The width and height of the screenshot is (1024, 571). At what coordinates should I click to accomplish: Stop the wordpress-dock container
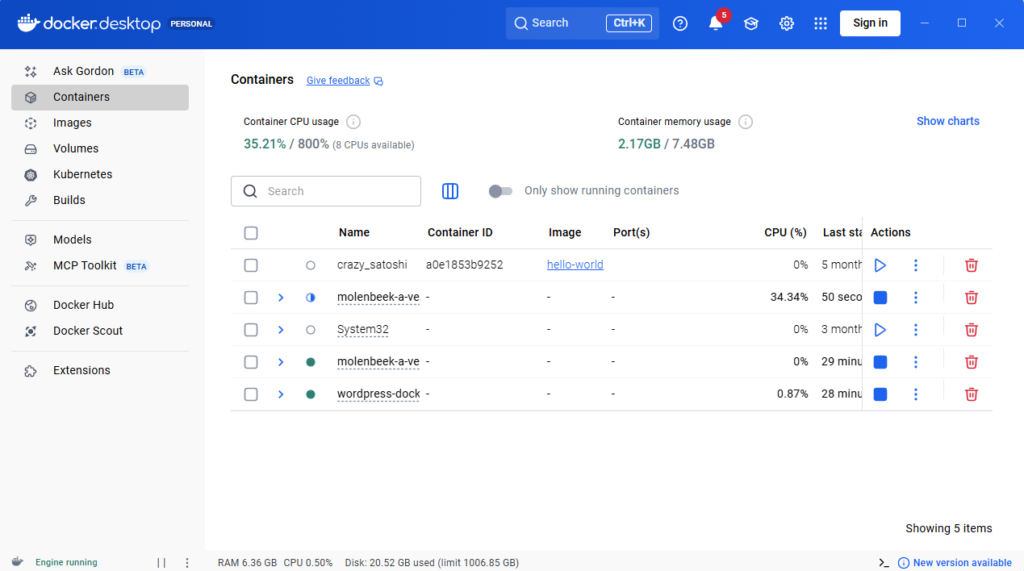click(x=880, y=394)
